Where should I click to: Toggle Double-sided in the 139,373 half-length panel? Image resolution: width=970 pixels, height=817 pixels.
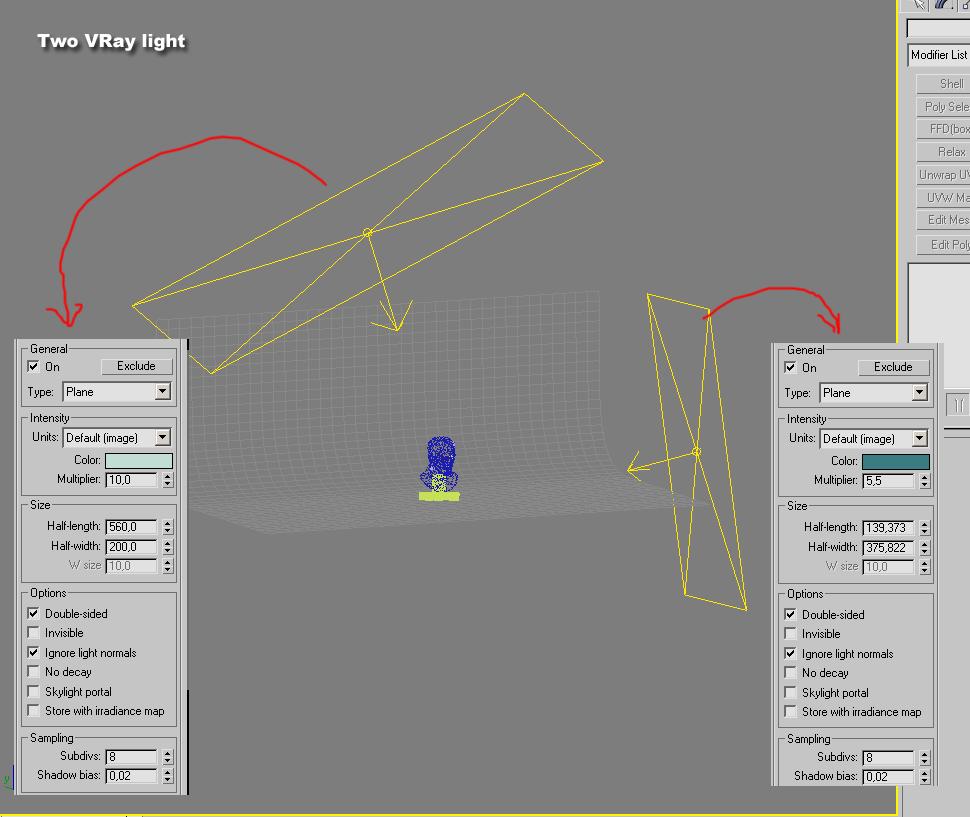(x=790, y=615)
